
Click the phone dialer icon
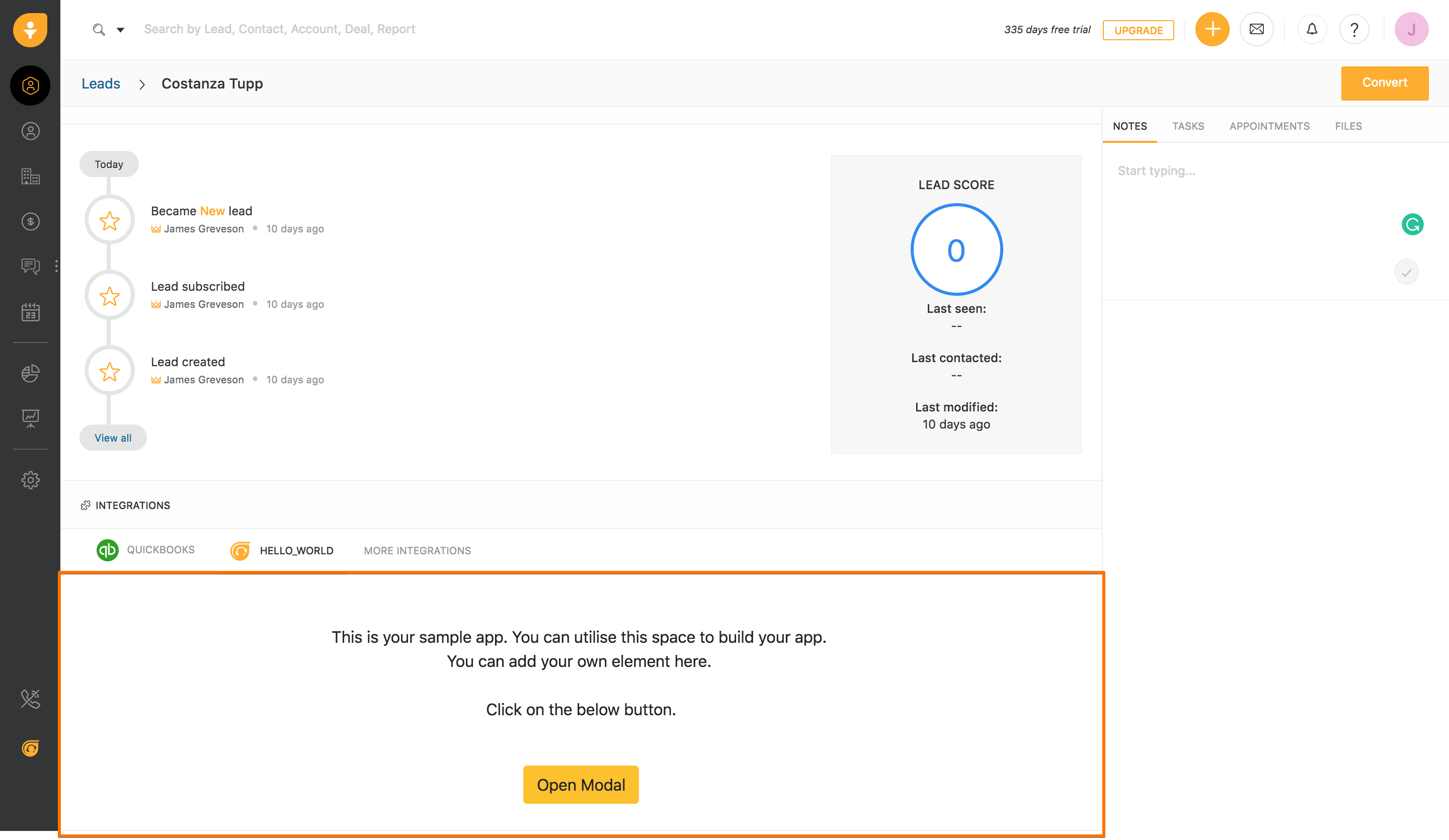[31, 699]
